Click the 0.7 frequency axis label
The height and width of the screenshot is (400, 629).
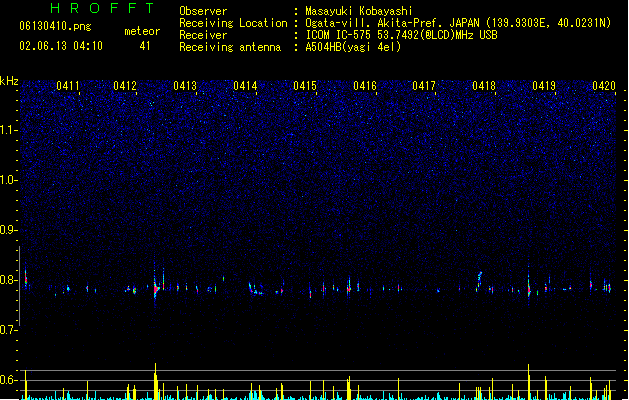[8, 330]
